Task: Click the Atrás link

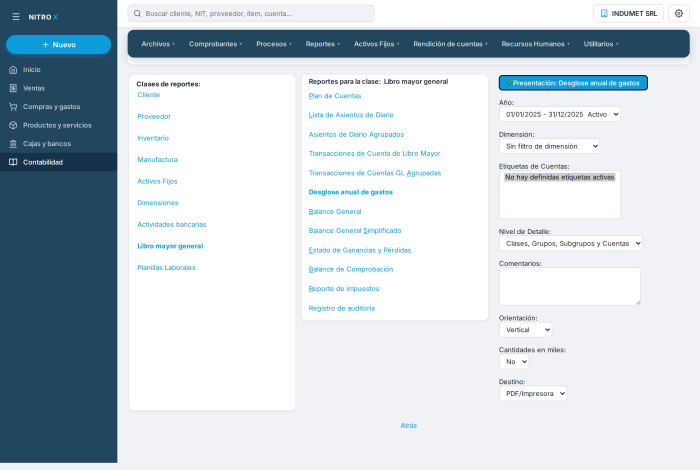Action: pyautogui.click(x=408, y=426)
